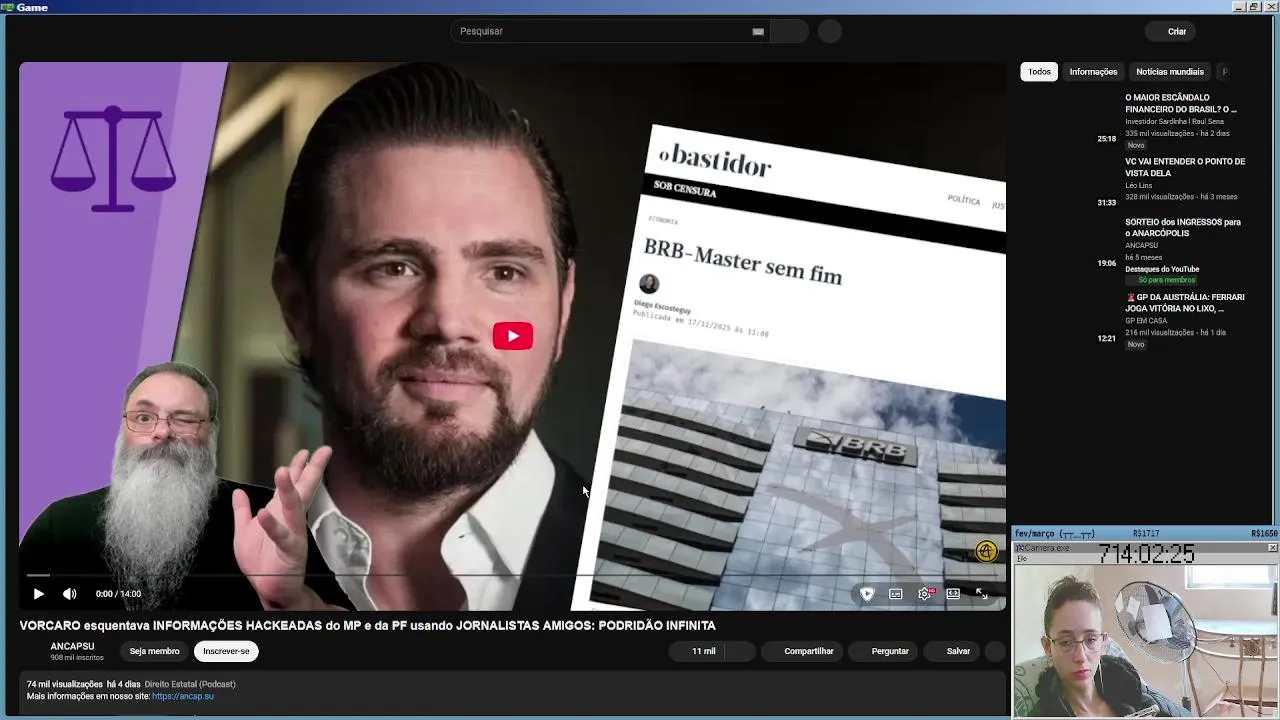Click the video title 'VORCARO esquentava INFORMAÇÕES HACKEADAS'
The width and height of the screenshot is (1280, 720).
pos(367,625)
